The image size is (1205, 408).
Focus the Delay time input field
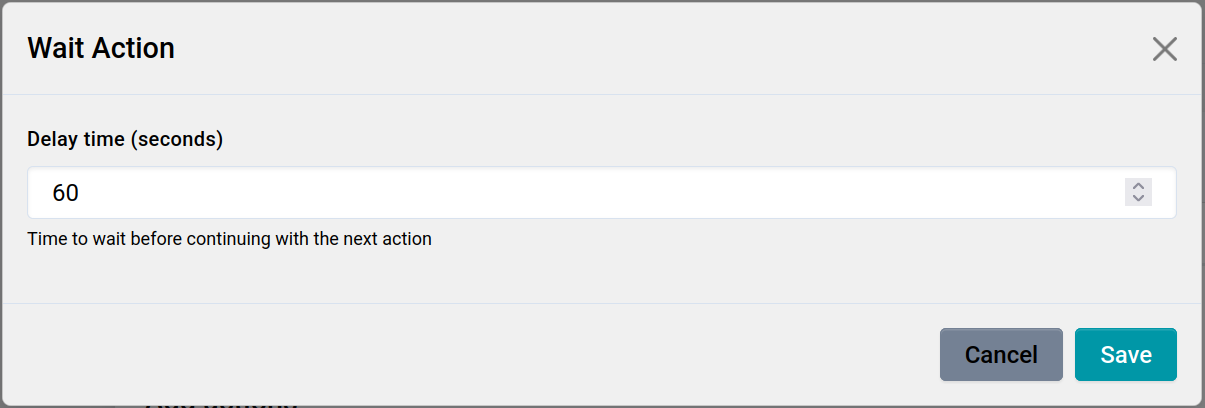(580, 193)
